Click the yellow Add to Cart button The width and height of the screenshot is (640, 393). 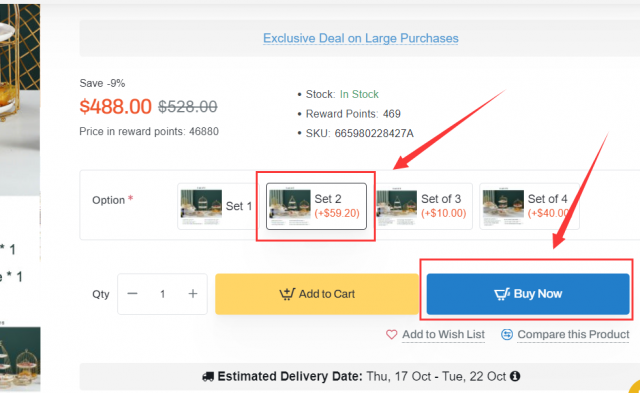coord(317,294)
